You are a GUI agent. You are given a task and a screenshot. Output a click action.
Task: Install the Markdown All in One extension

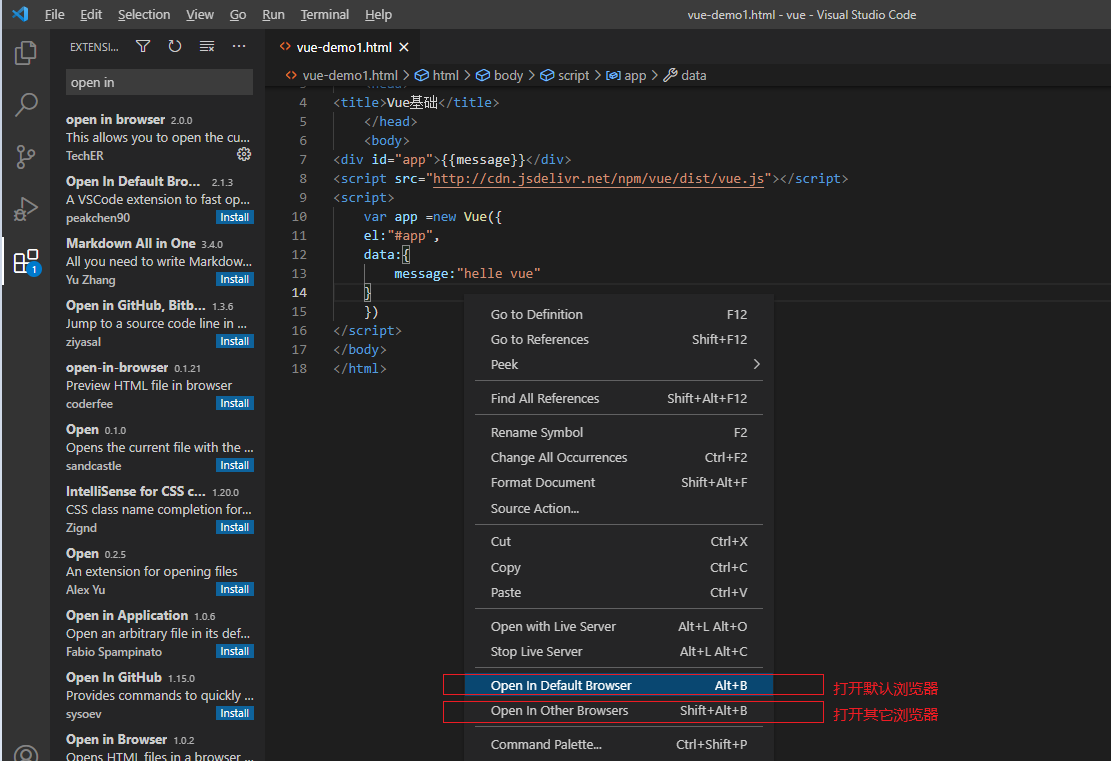tap(234, 279)
